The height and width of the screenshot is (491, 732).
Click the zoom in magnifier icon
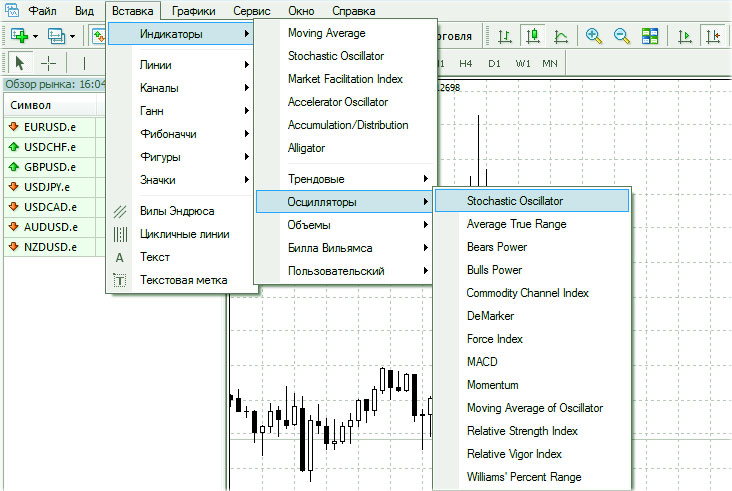(x=594, y=36)
